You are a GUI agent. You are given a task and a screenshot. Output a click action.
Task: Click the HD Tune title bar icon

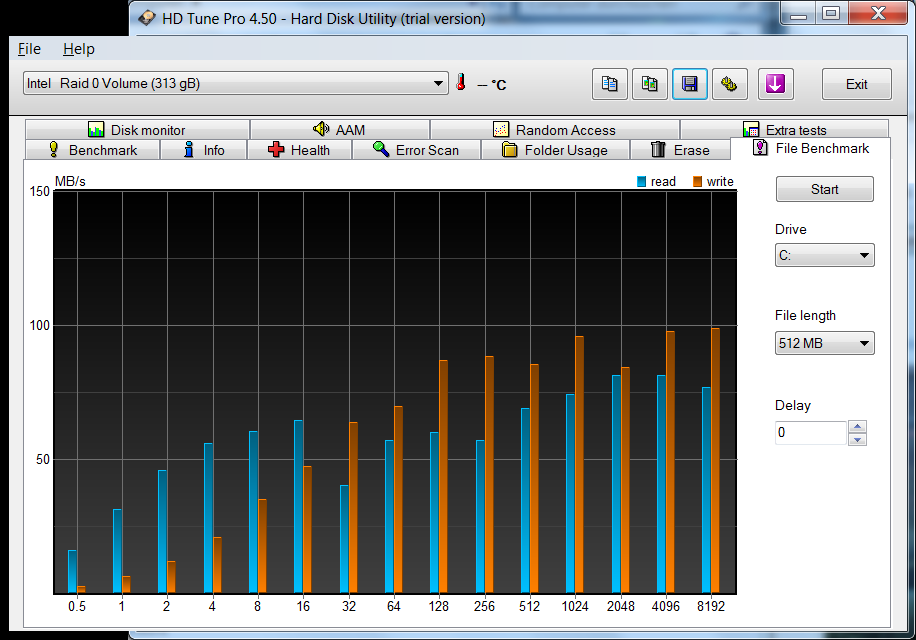tap(147, 18)
